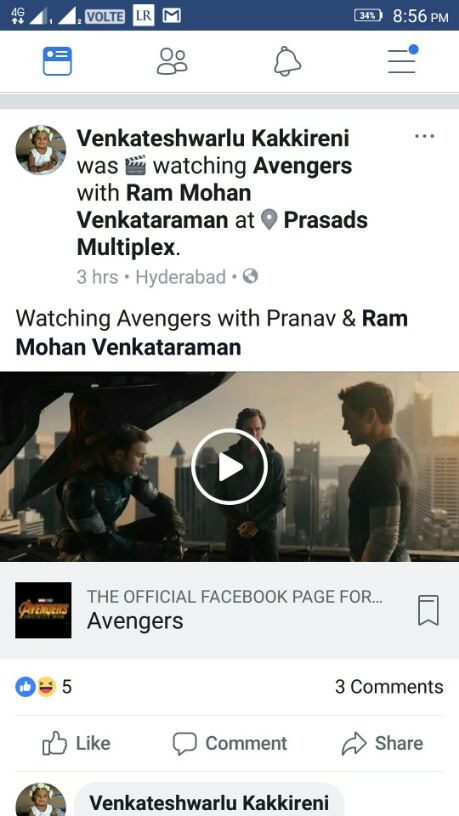The image size is (459, 816).
Task: Open the News Feed tab icon
Action: [x=57, y=61]
